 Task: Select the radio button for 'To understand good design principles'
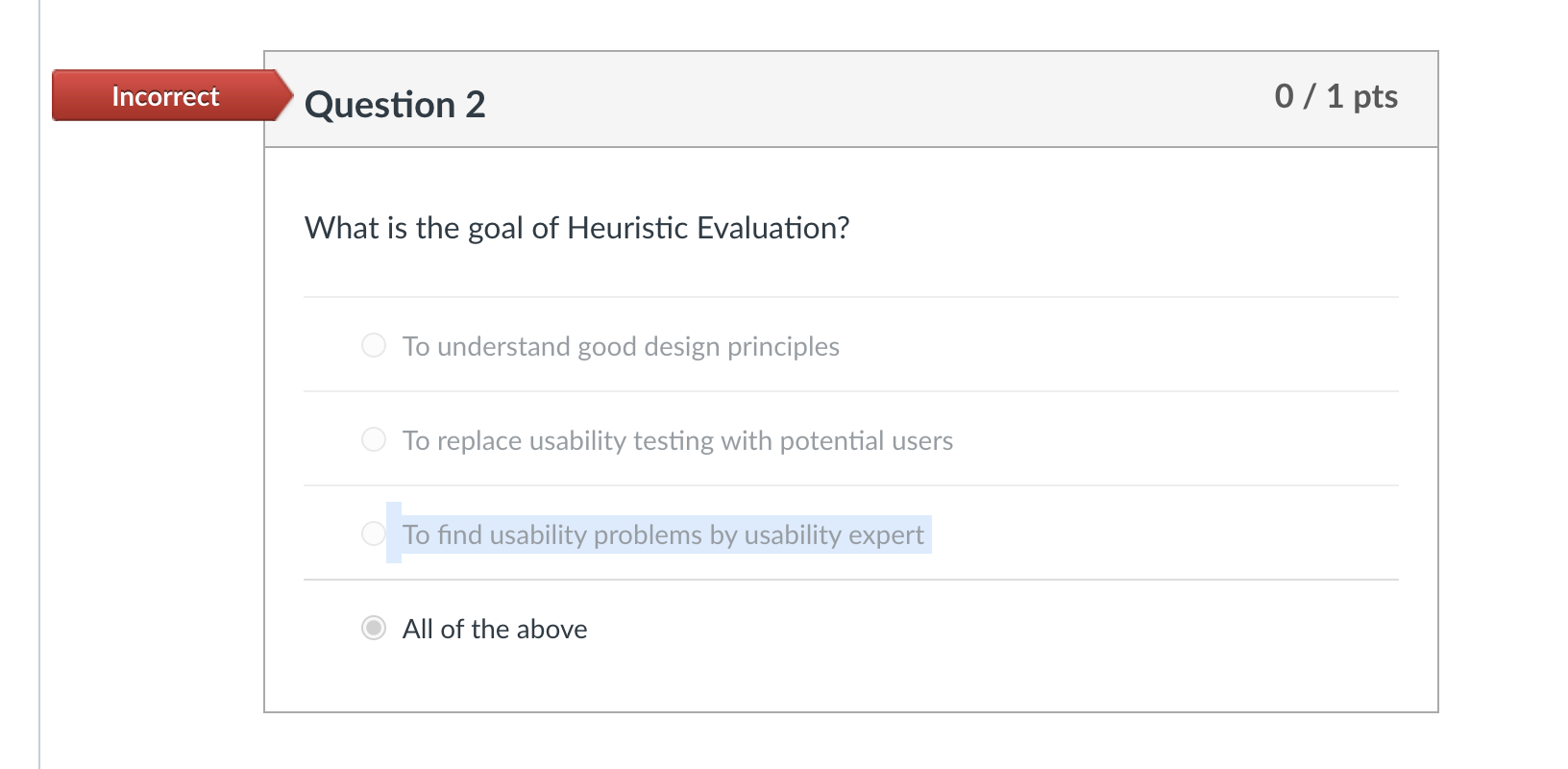click(x=373, y=344)
